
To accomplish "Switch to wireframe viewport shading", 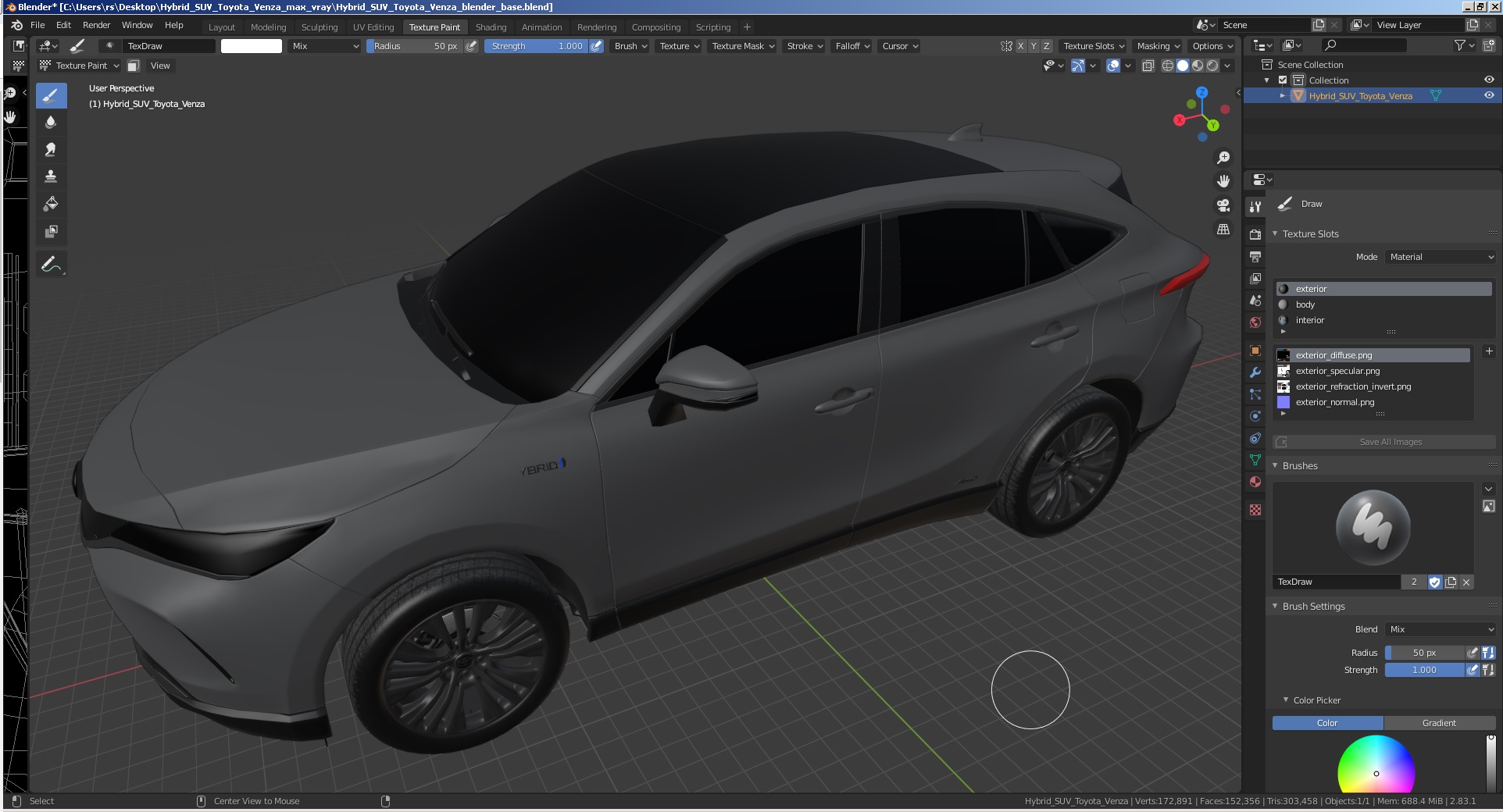I will [x=1168, y=66].
